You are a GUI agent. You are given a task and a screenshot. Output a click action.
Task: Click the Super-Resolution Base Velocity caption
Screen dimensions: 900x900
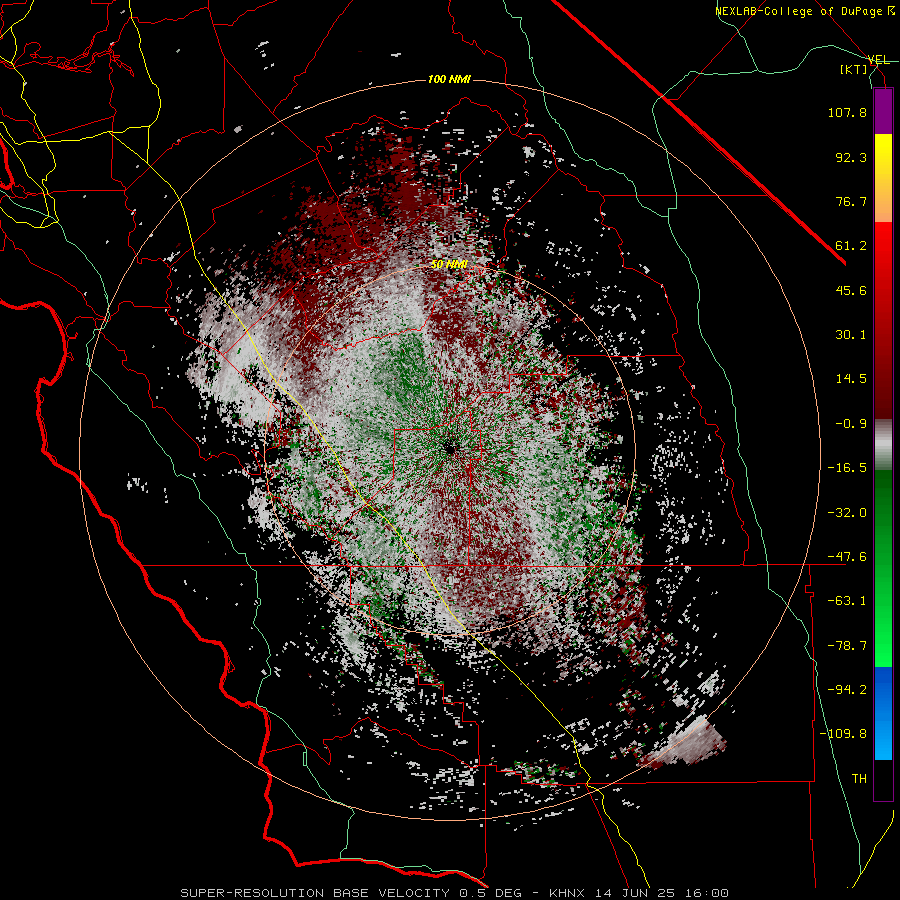(x=454, y=893)
